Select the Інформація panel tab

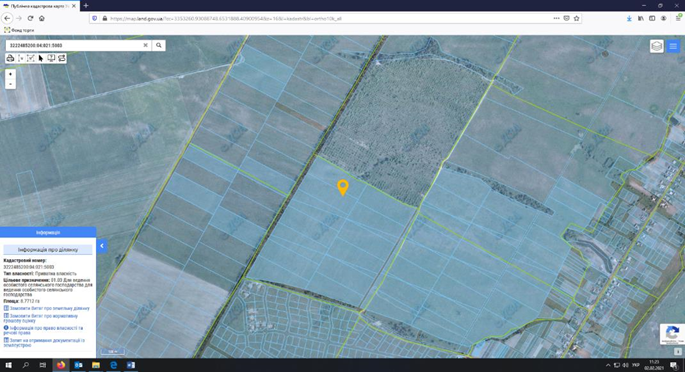click(48, 233)
